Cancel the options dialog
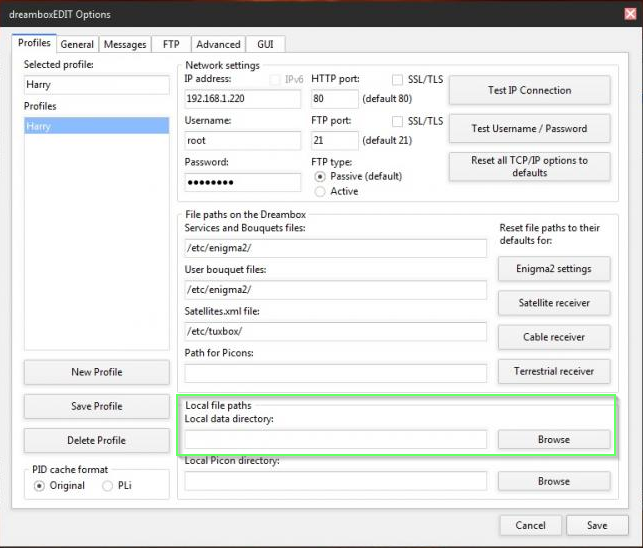The width and height of the screenshot is (643, 548). click(x=530, y=525)
